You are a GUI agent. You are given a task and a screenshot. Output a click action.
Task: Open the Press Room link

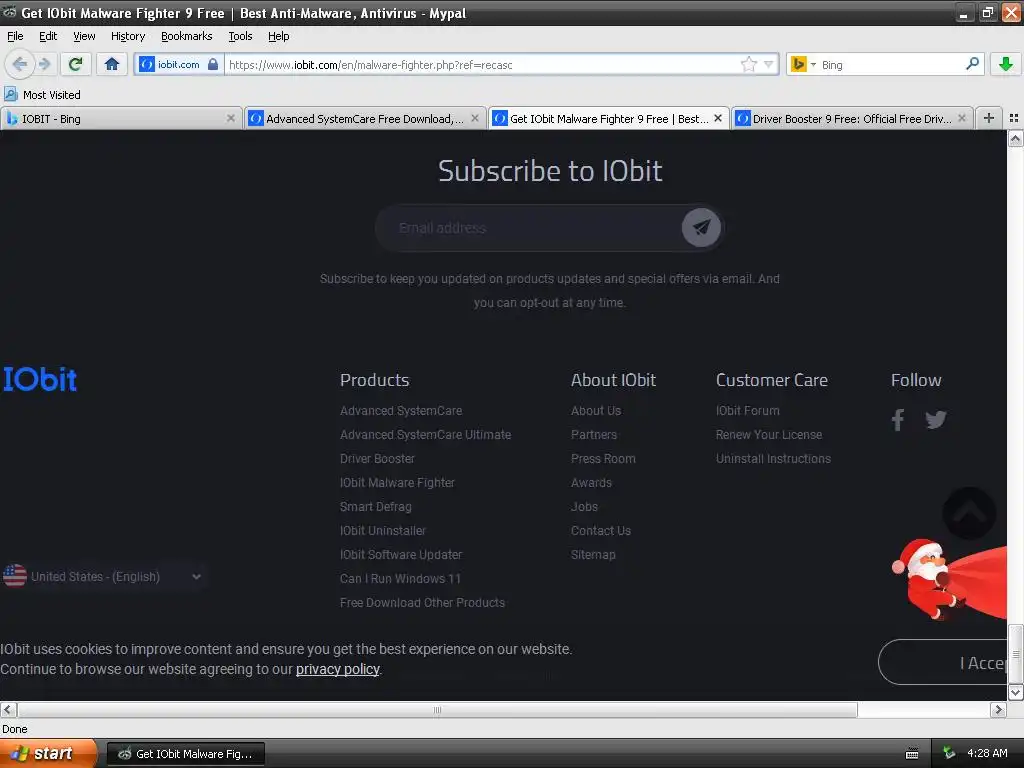point(603,459)
